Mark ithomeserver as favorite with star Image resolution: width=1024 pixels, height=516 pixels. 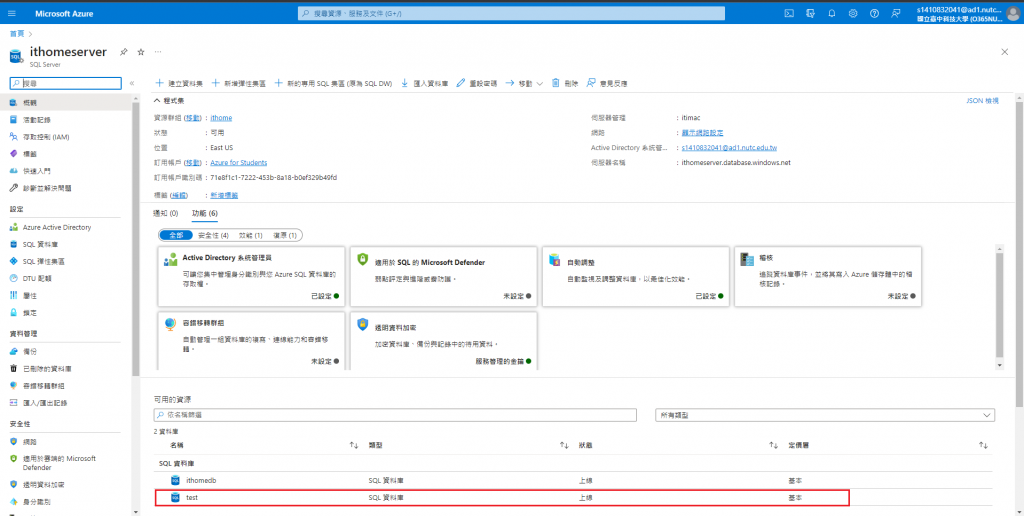click(x=140, y=52)
